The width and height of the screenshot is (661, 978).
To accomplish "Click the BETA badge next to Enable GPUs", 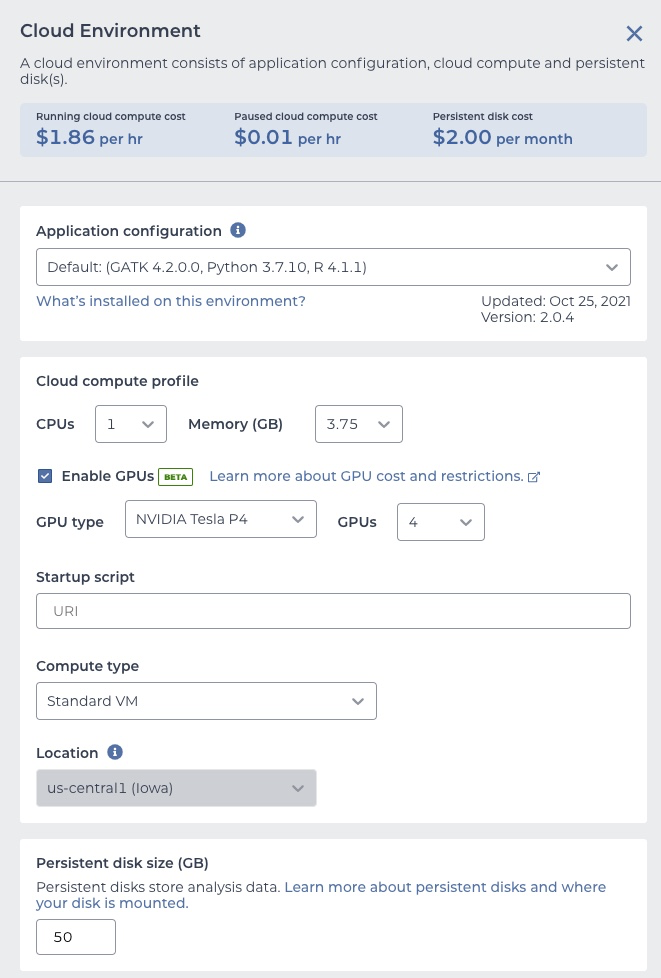I will point(175,477).
